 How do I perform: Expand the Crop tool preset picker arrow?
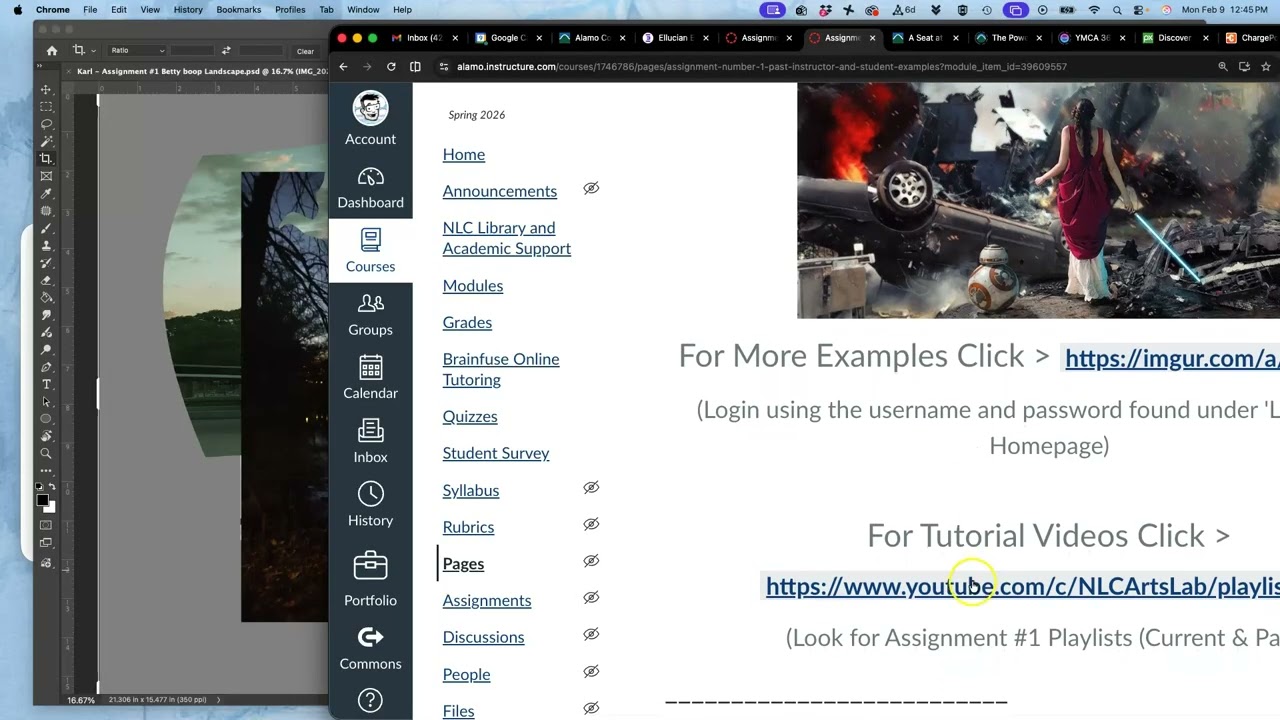[x=92, y=50]
